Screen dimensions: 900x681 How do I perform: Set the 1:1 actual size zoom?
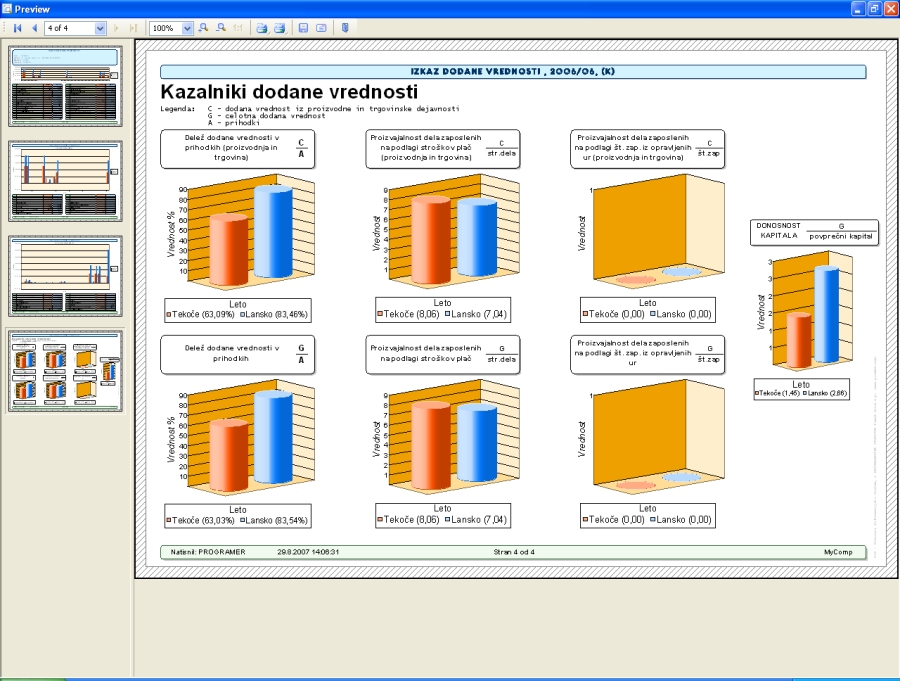(x=238, y=29)
